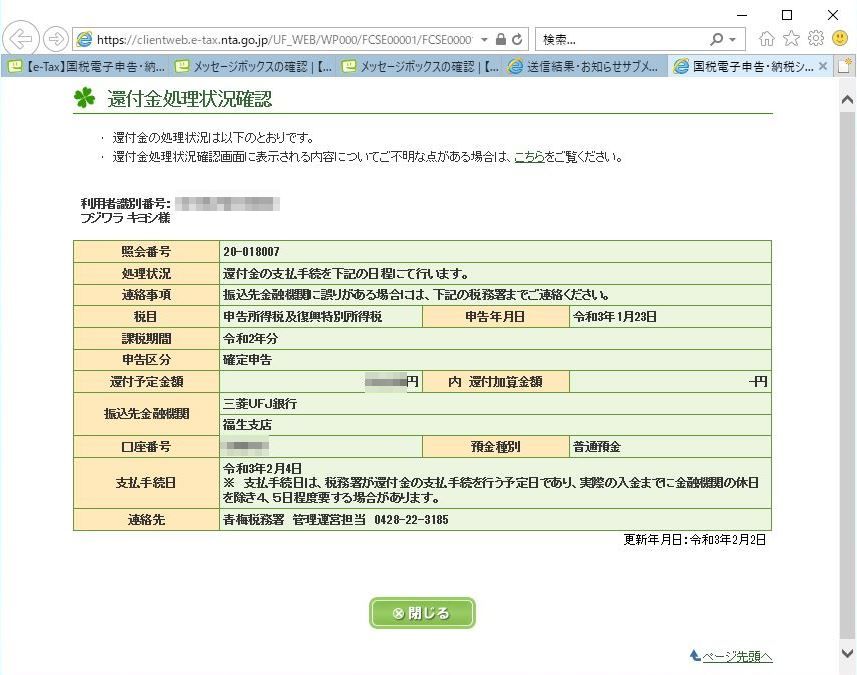857x675 pixels.
Task: Click the 閉じる button
Action: [422, 613]
